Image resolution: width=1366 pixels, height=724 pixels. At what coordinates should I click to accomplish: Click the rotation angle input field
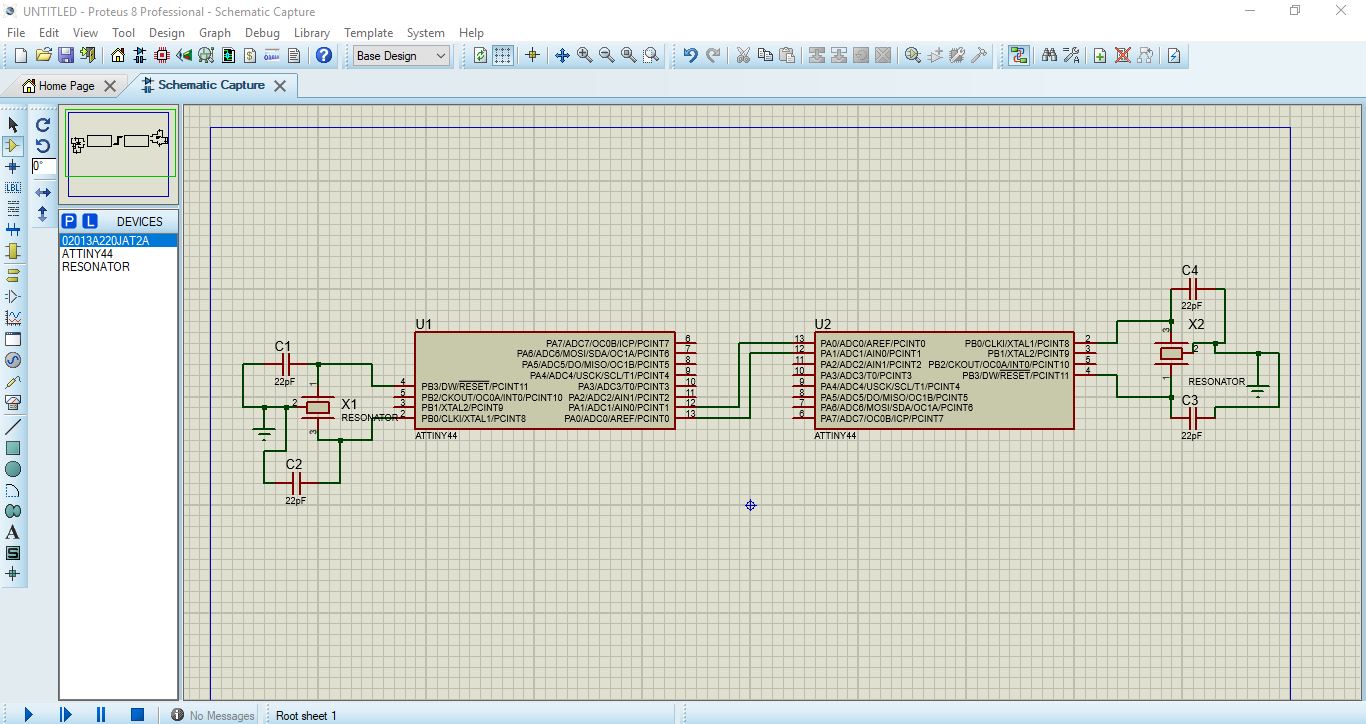coord(43,167)
